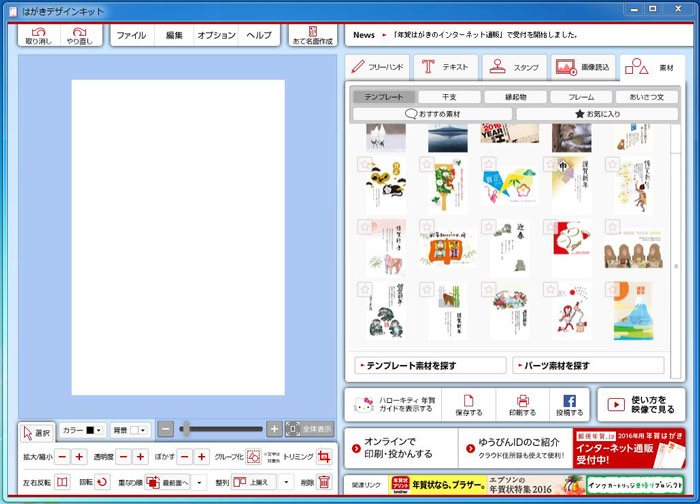This screenshot has height=504, width=700.
Task: Zoom out with the canvas minus button
Action: click(165, 429)
